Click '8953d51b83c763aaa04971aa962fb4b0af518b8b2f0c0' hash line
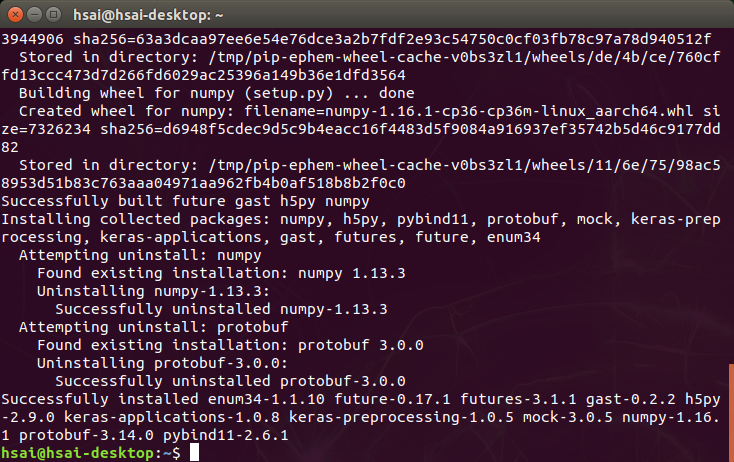Viewport: 734px width, 462px height. click(203, 183)
